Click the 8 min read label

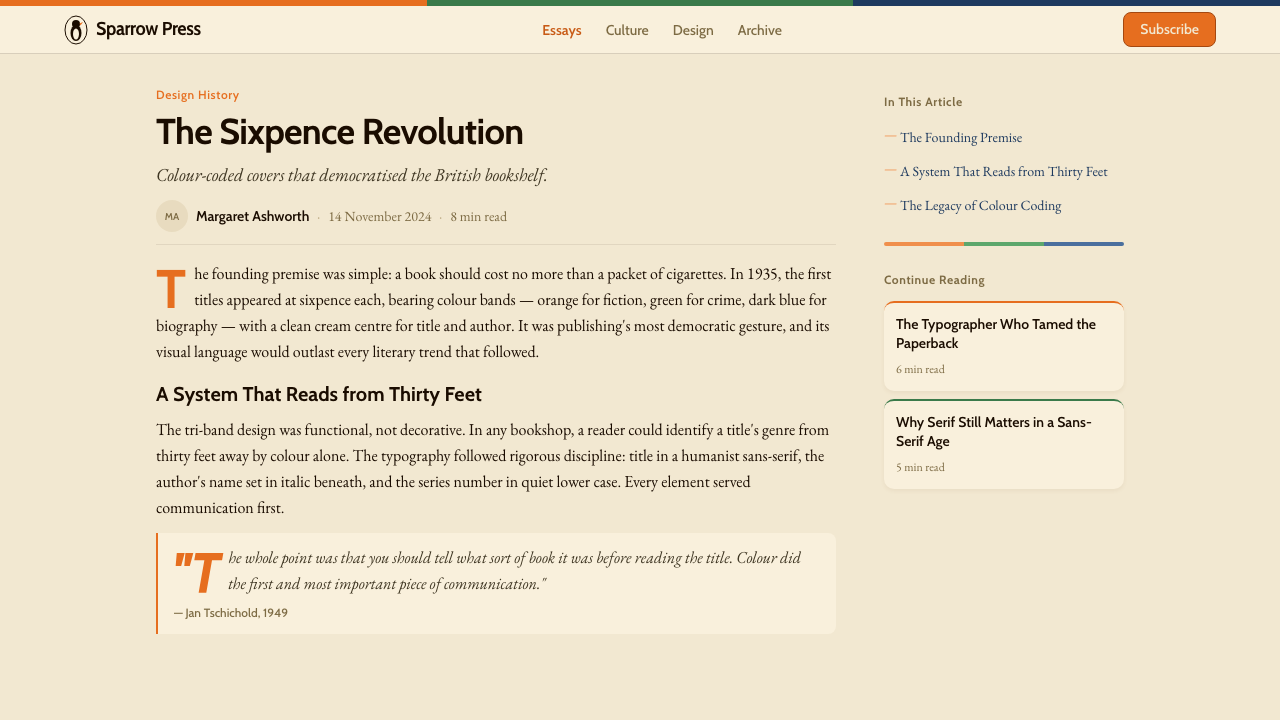point(479,216)
